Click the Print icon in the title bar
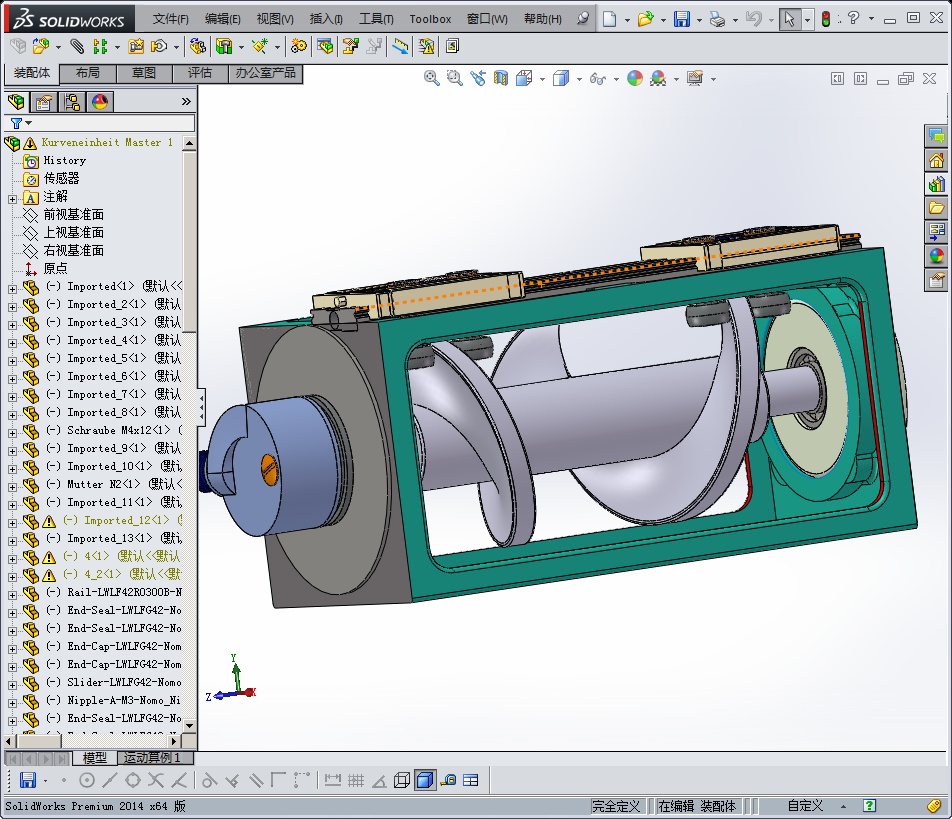 click(x=717, y=19)
